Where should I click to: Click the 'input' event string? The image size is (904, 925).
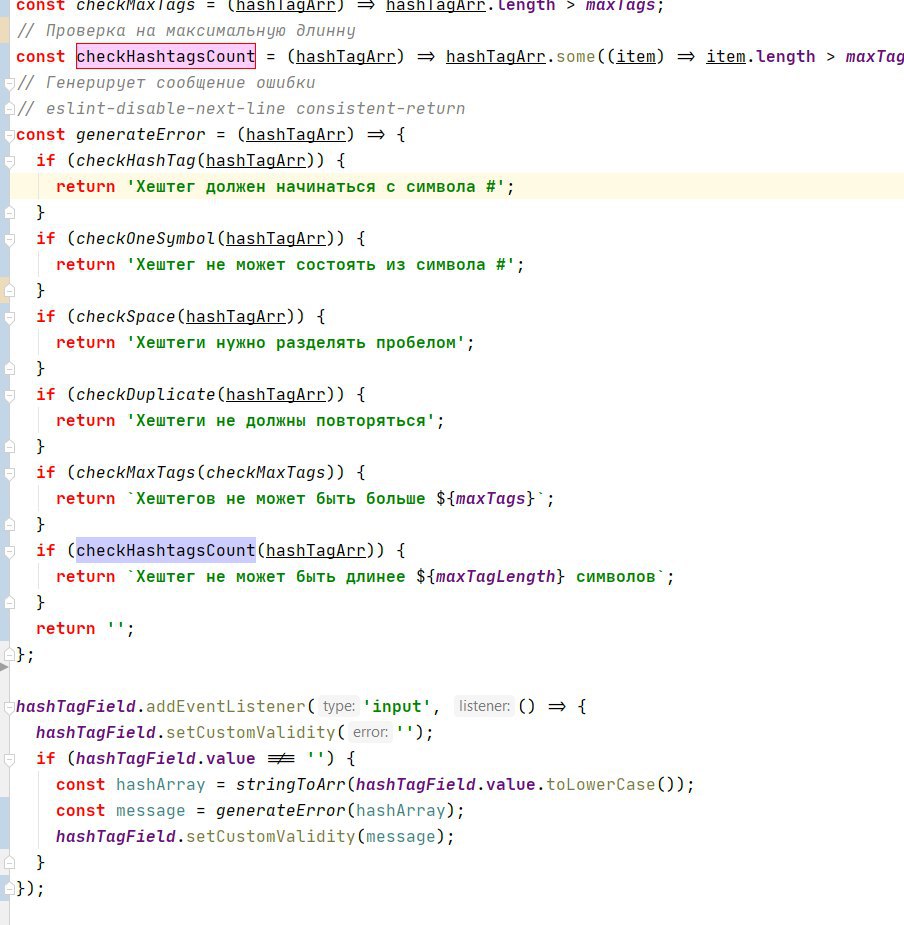coord(398,707)
